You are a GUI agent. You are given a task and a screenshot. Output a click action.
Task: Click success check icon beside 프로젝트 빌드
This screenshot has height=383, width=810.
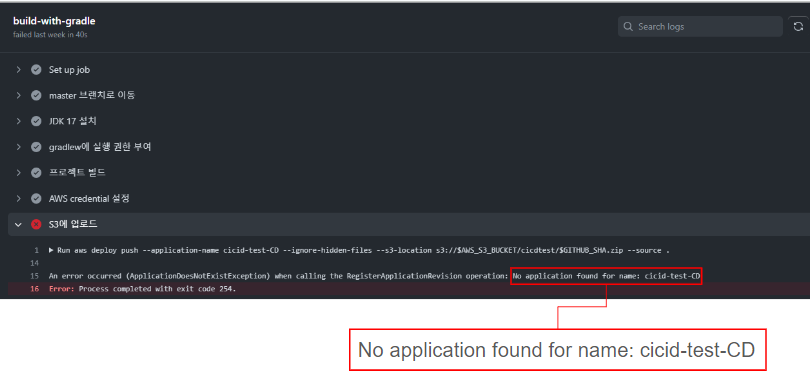pyautogui.click(x=36, y=173)
